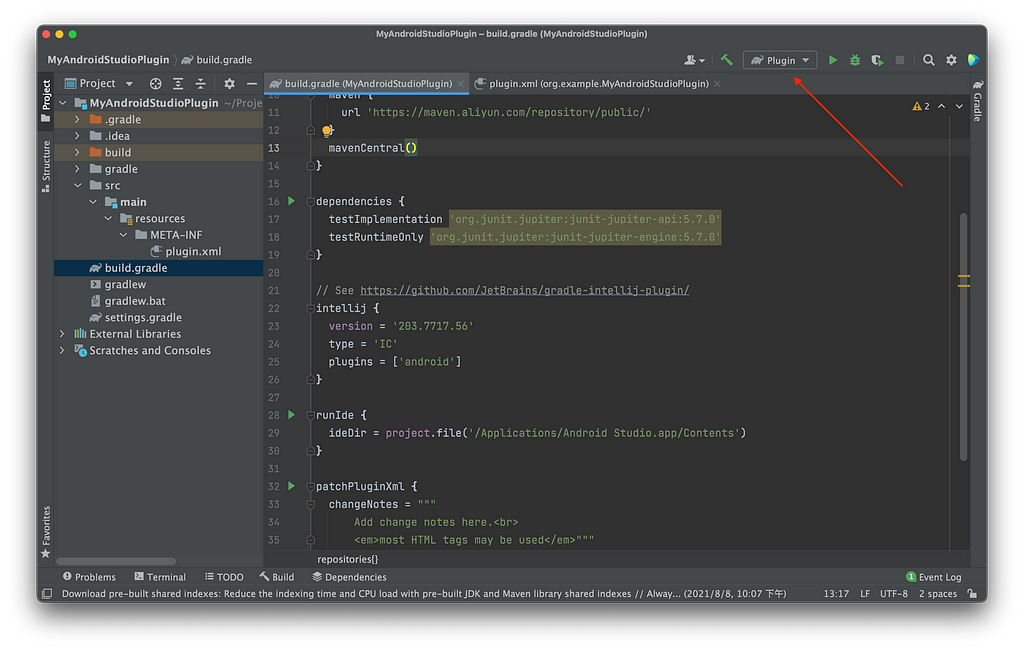Click the editor vertical scrollbar
The width and height of the screenshot is (1024, 651).
pyautogui.click(x=963, y=337)
